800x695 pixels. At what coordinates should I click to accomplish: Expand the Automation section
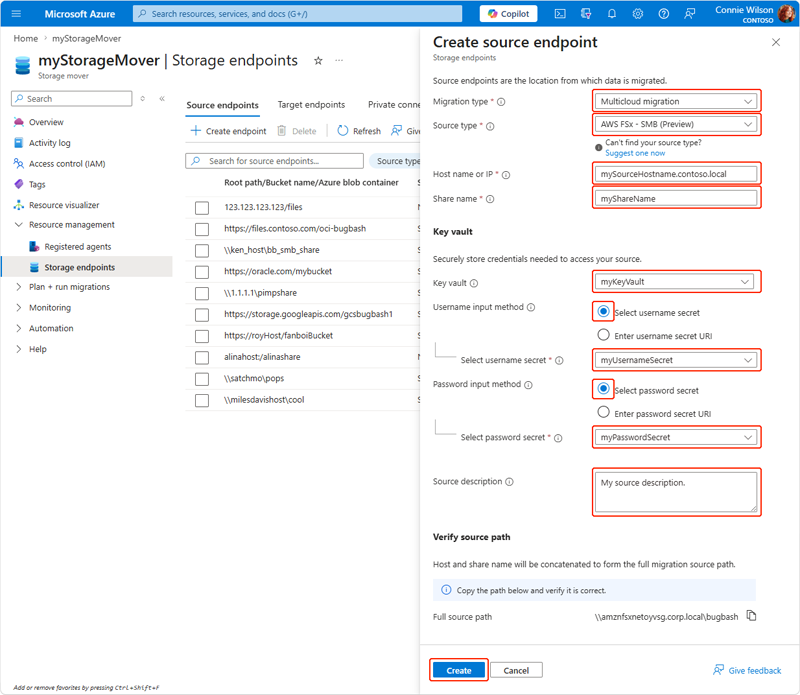point(18,329)
